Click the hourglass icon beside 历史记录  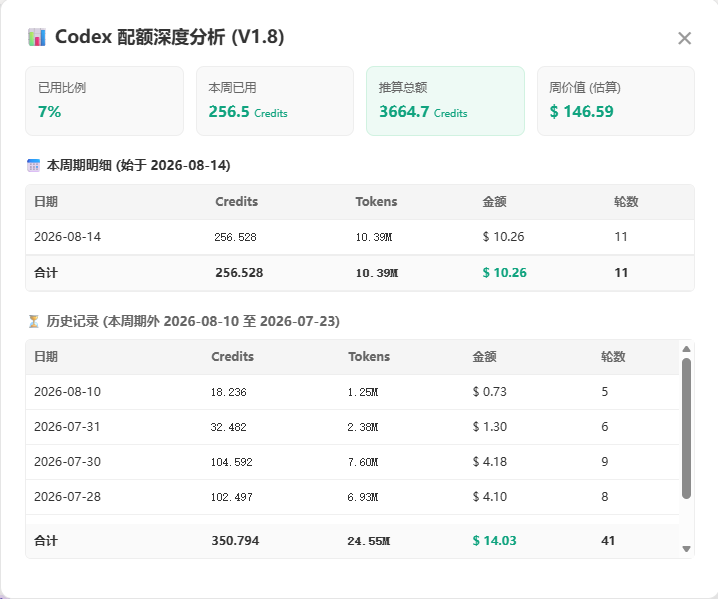click(x=33, y=321)
